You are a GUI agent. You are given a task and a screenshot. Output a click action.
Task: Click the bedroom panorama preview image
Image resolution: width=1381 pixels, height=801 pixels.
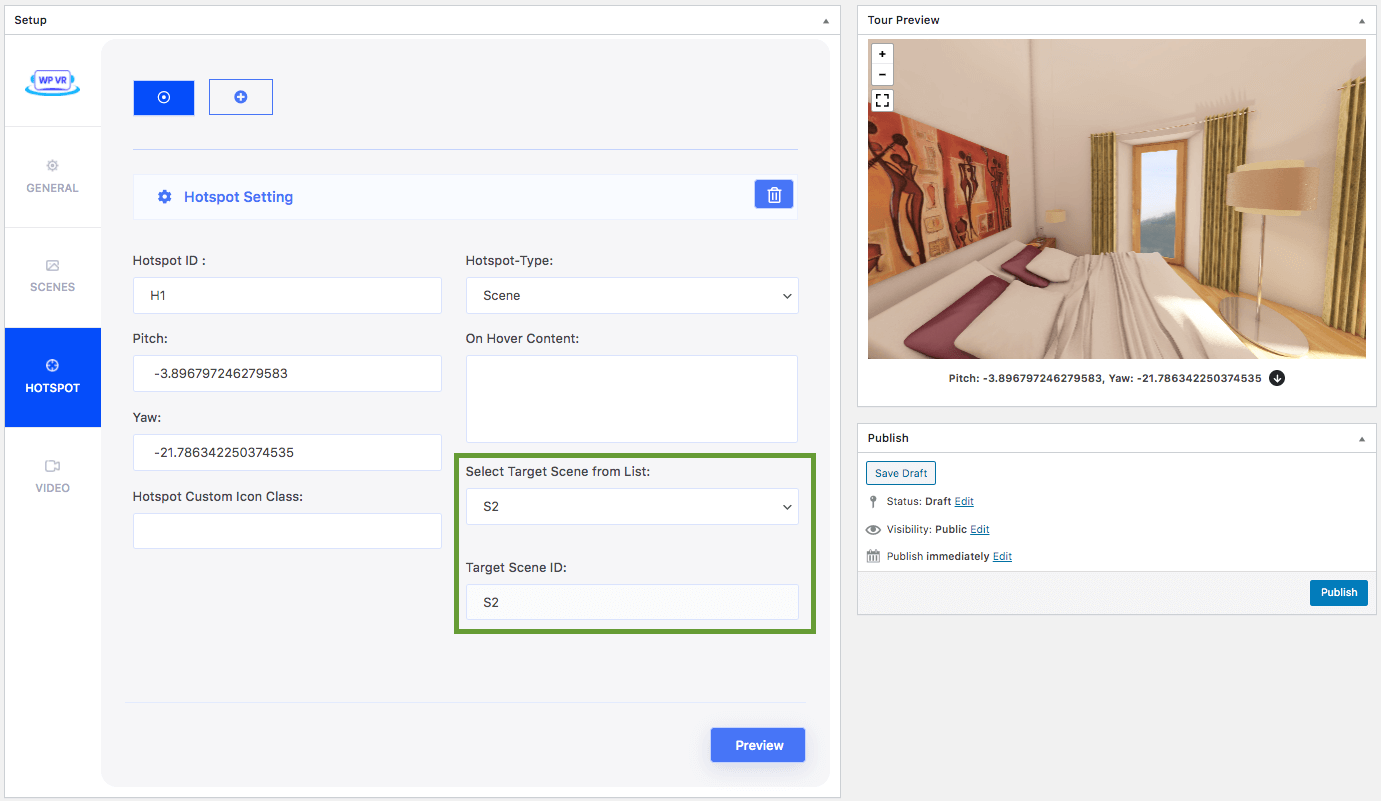1117,199
